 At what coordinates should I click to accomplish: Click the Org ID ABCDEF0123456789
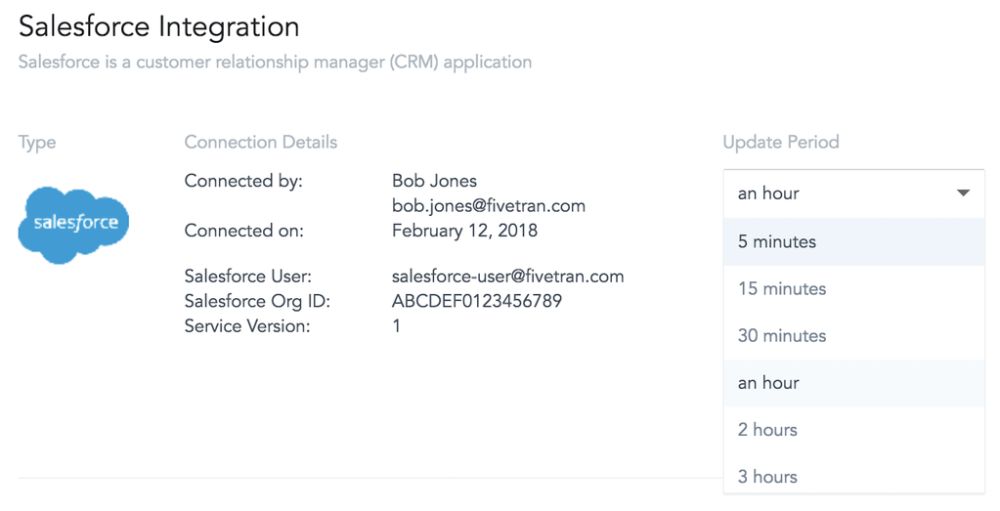pos(477,301)
